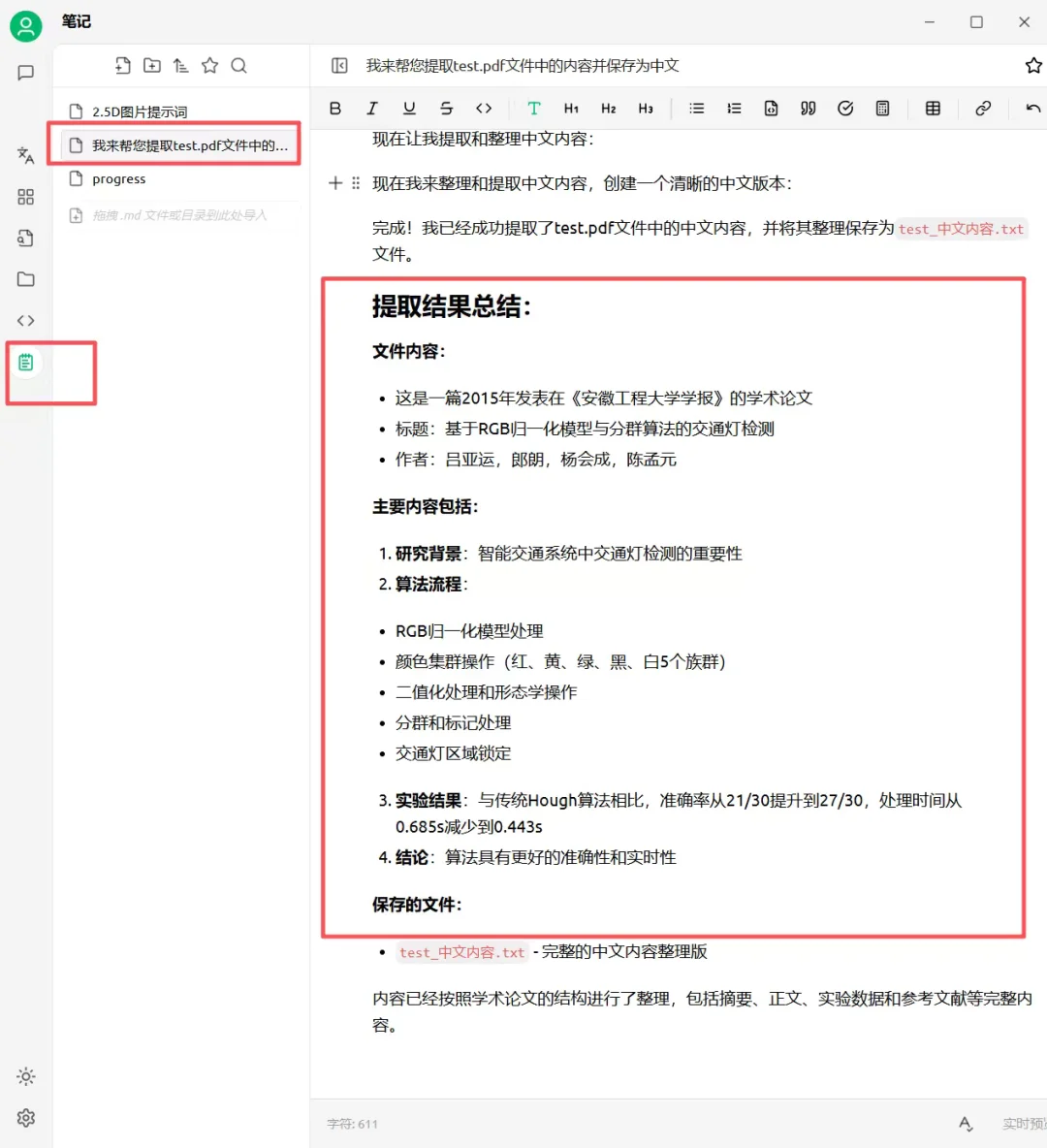Open the translation tool in sidebar
The height and width of the screenshot is (1148, 1047).
click(x=25, y=155)
